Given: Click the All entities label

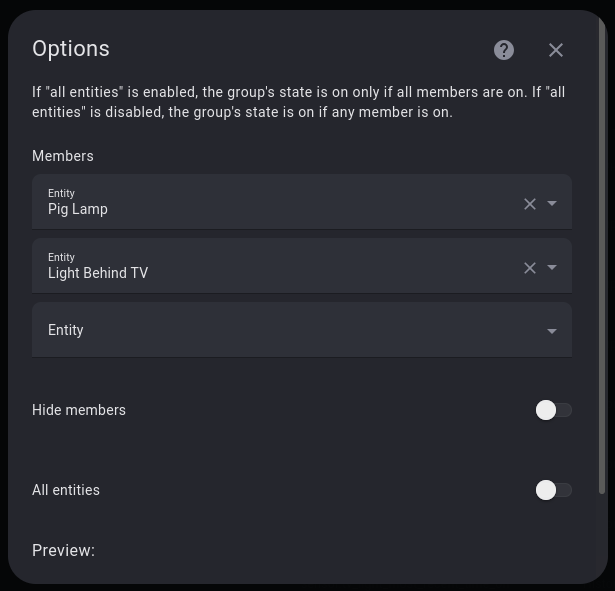Looking at the screenshot, I should (66, 490).
